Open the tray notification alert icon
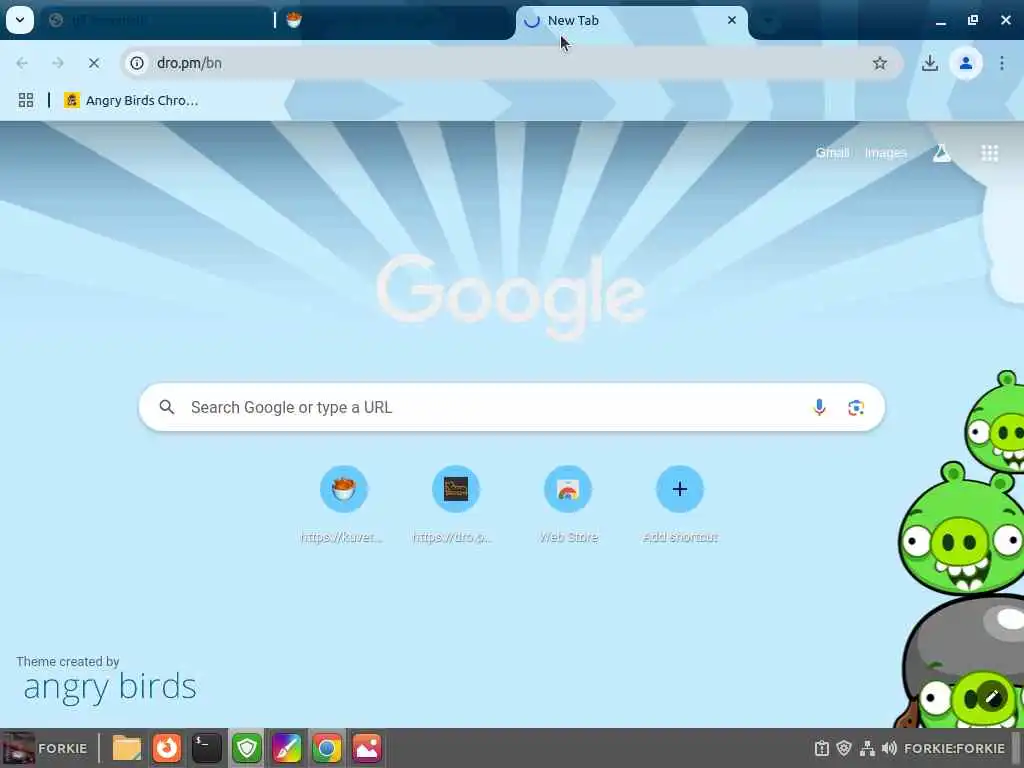 [x=822, y=748]
